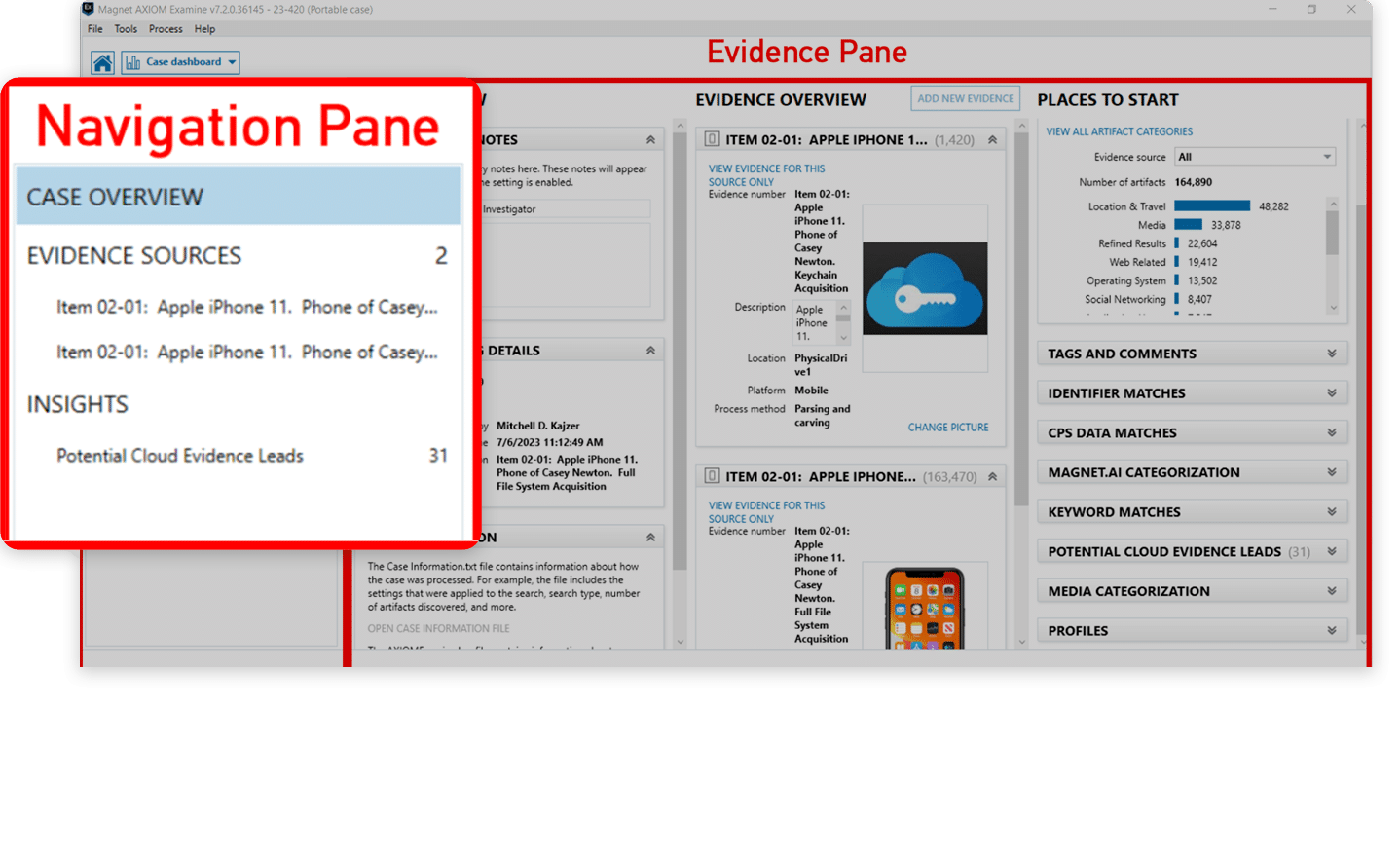Go to the home screen icon
The height and width of the screenshot is (857, 1400).
[102, 62]
